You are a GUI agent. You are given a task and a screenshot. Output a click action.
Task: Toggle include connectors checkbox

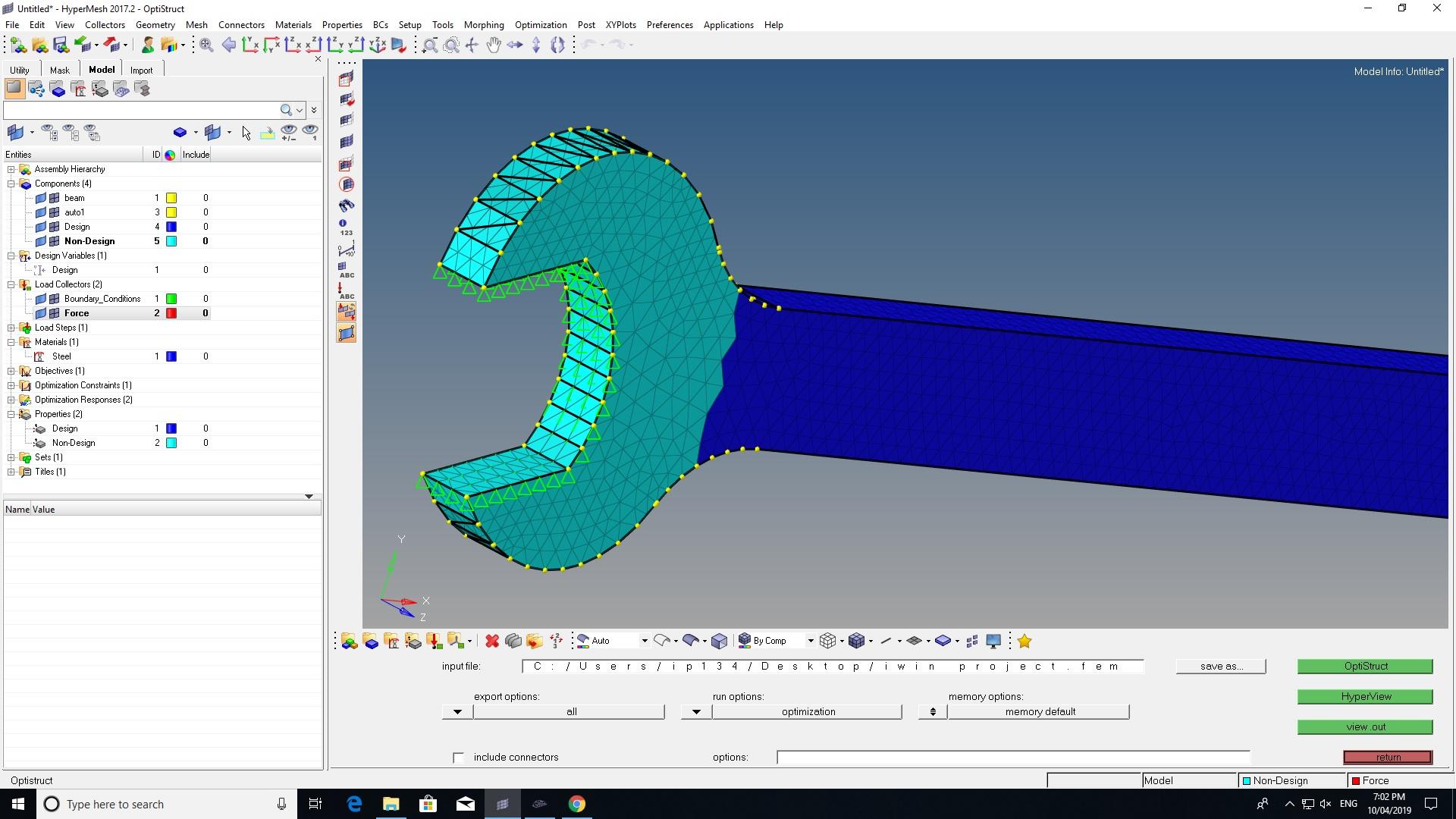[458, 757]
